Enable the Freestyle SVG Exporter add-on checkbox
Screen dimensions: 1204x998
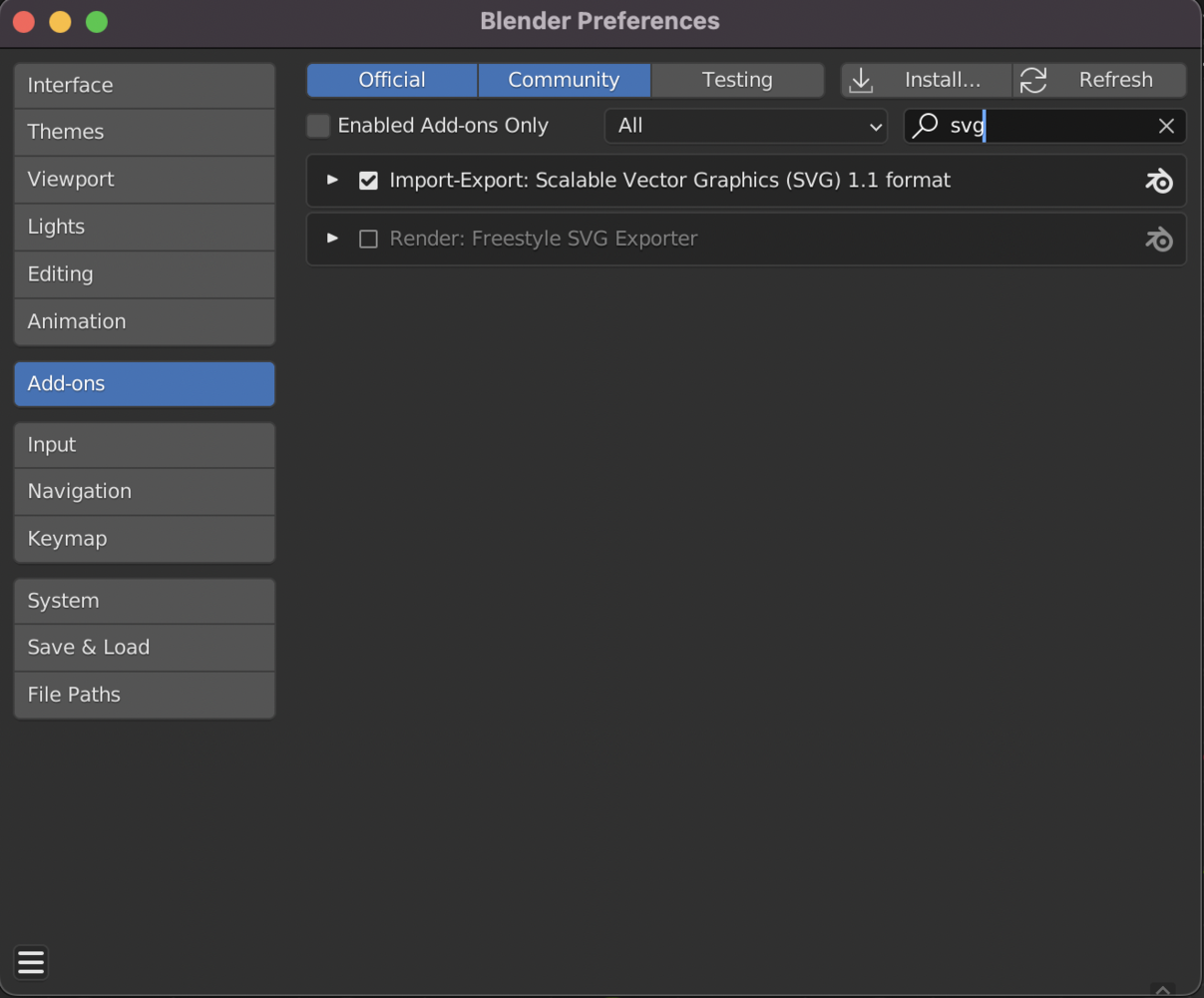point(368,239)
